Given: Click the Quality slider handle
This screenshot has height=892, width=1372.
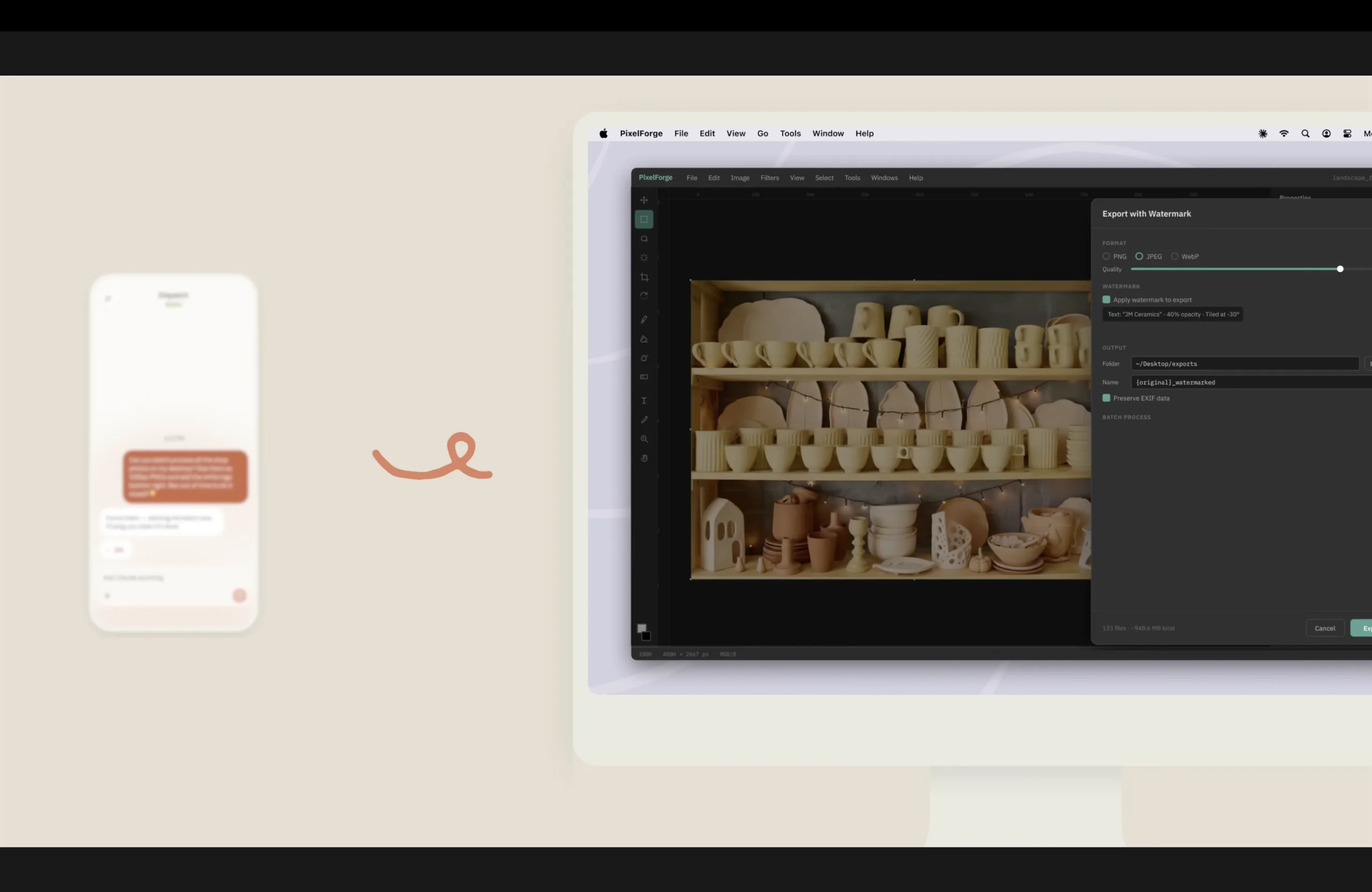Looking at the screenshot, I should pyautogui.click(x=1340, y=269).
